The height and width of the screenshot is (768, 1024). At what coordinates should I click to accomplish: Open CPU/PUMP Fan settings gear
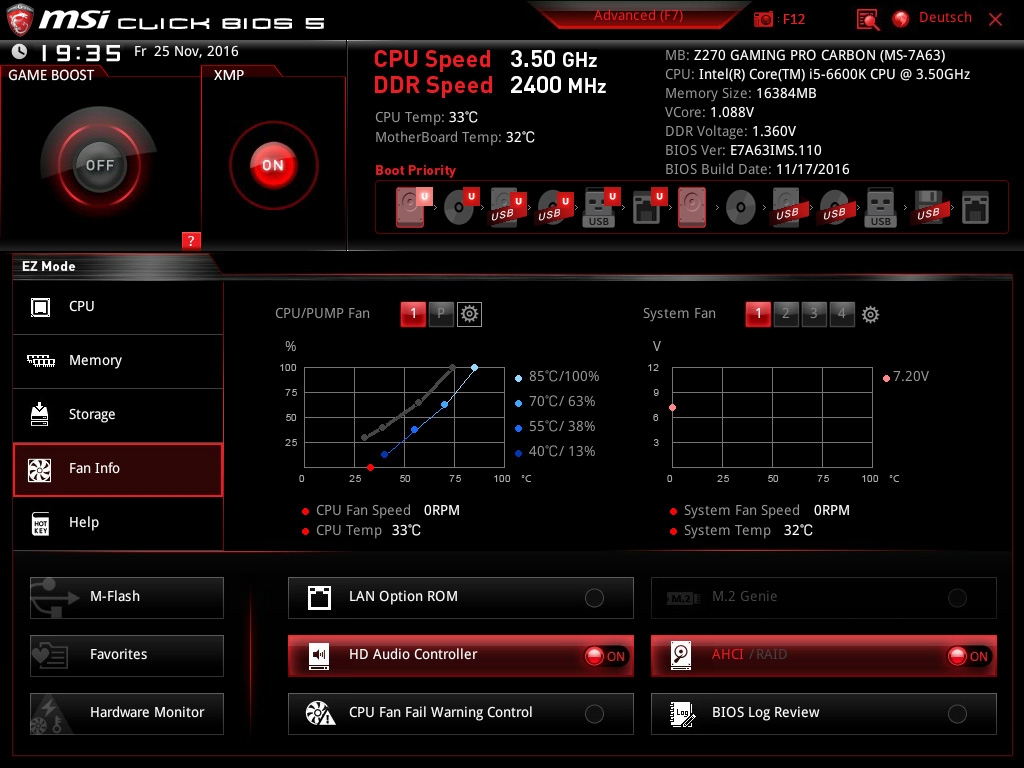click(x=469, y=314)
